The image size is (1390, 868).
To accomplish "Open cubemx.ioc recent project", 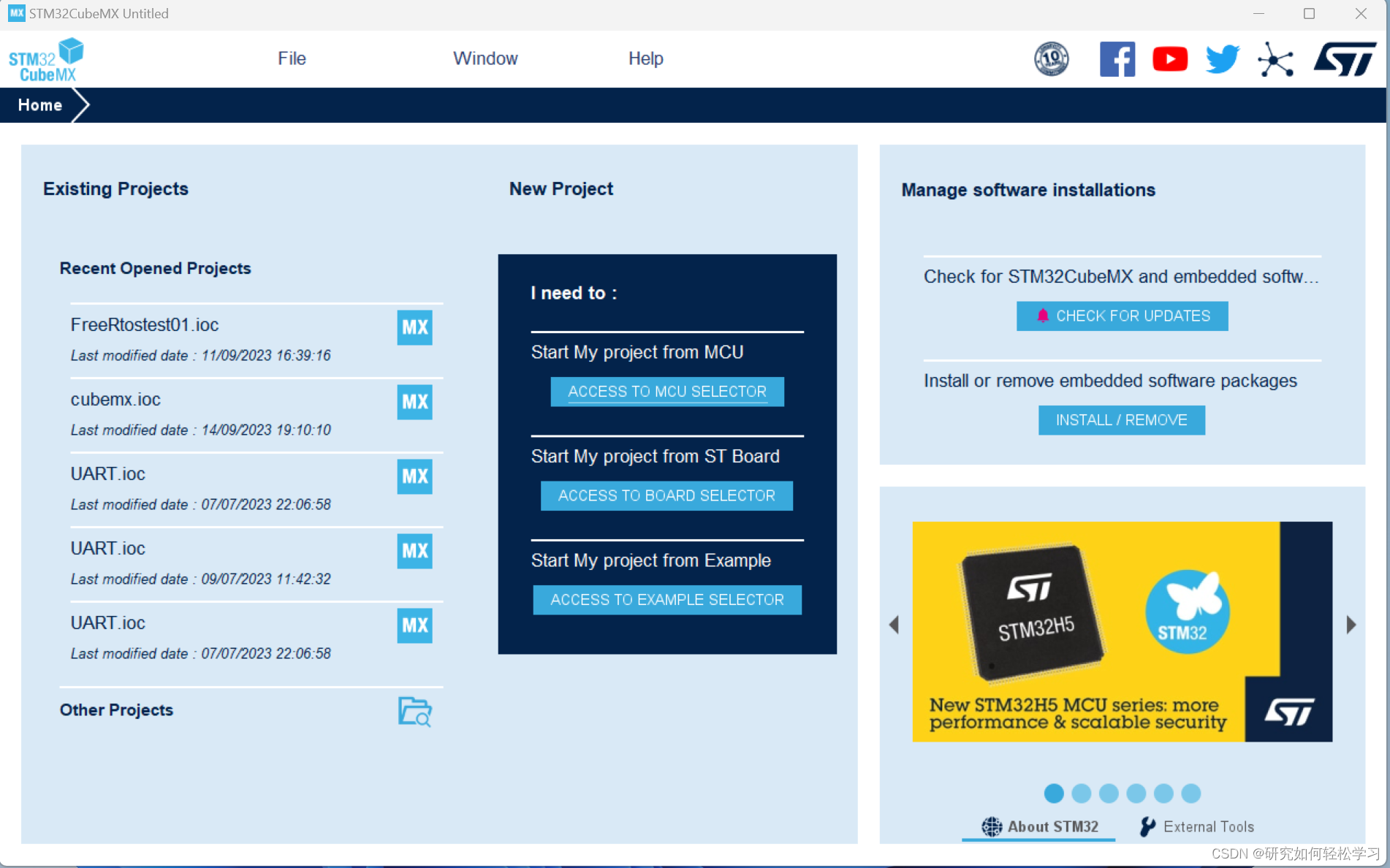I will [x=257, y=414].
